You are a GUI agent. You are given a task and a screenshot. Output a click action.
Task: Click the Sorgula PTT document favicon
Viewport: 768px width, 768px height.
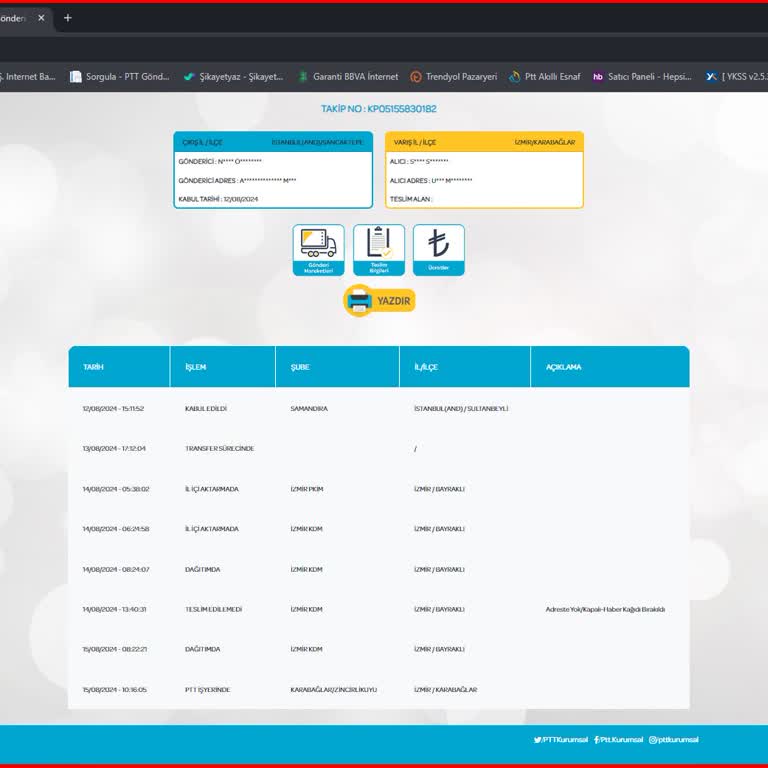click(x=75, y=77)
